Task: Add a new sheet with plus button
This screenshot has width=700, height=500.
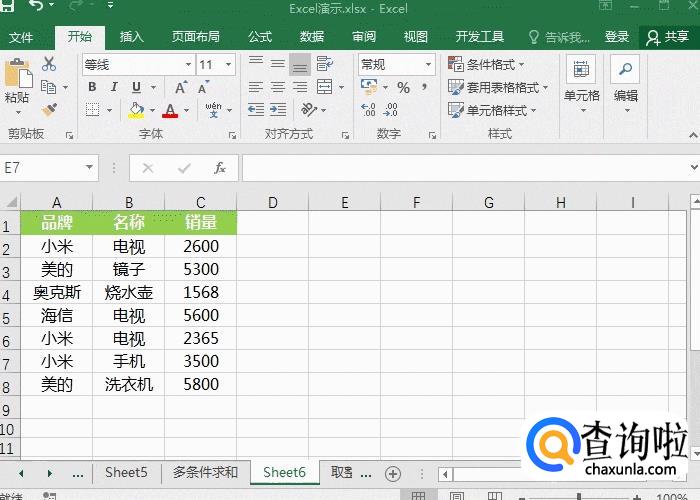Action: (x=393, y=474)
